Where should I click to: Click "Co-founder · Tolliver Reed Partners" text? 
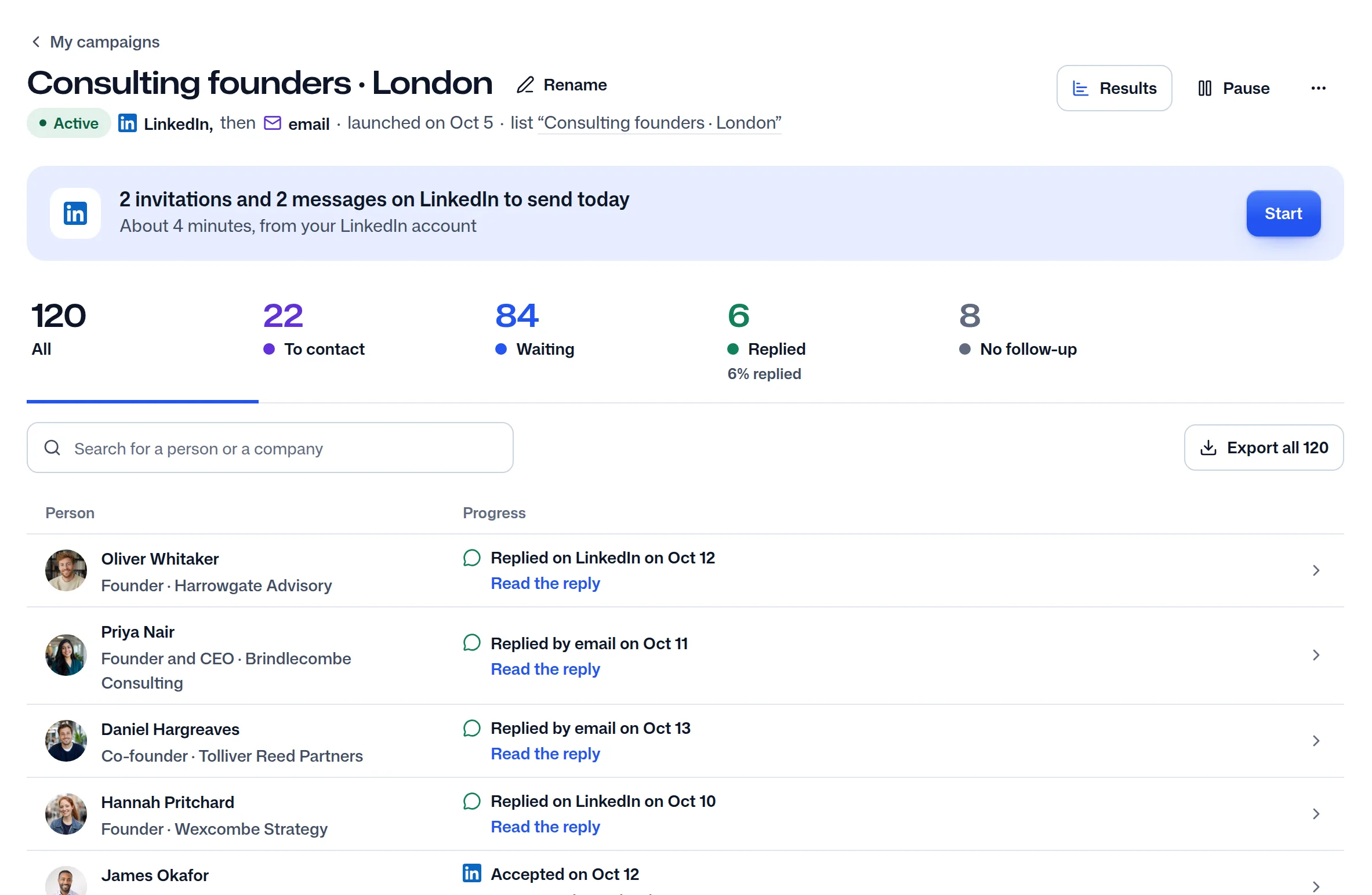coord(232,756)
